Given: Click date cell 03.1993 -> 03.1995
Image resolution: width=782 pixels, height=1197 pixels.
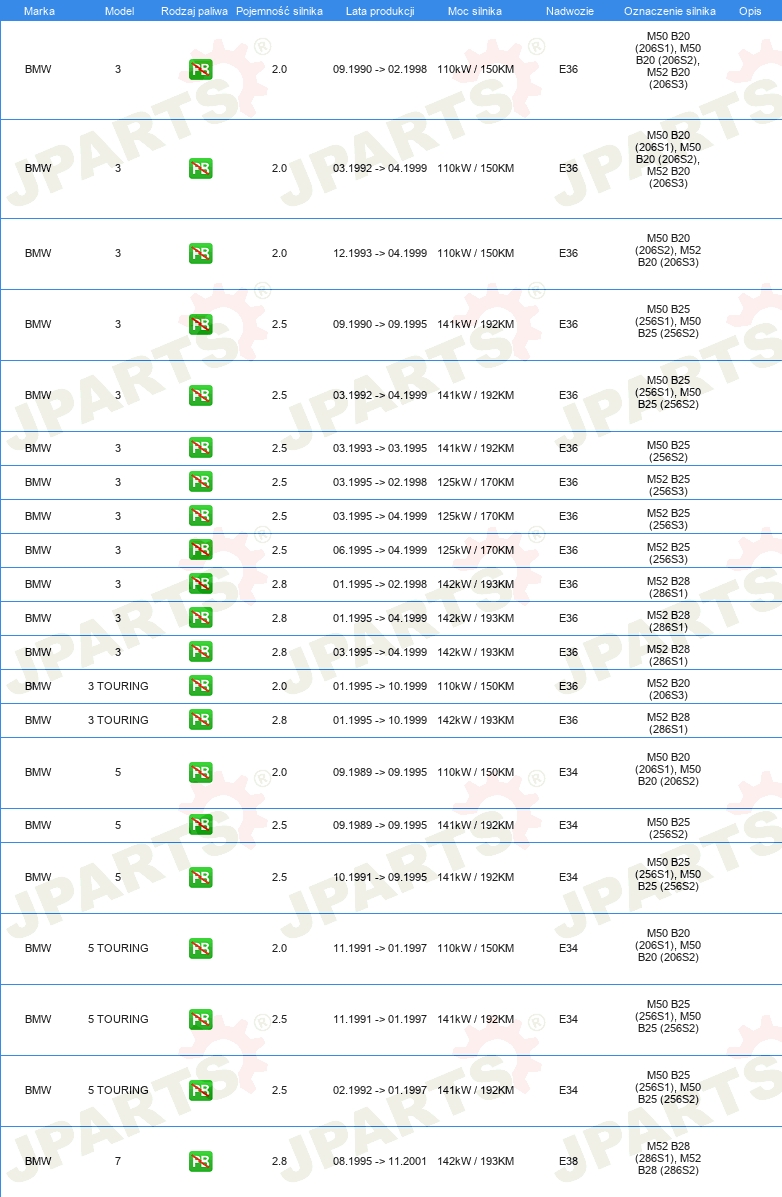Looking at the screenshot, I should click(x=380, y=448).
